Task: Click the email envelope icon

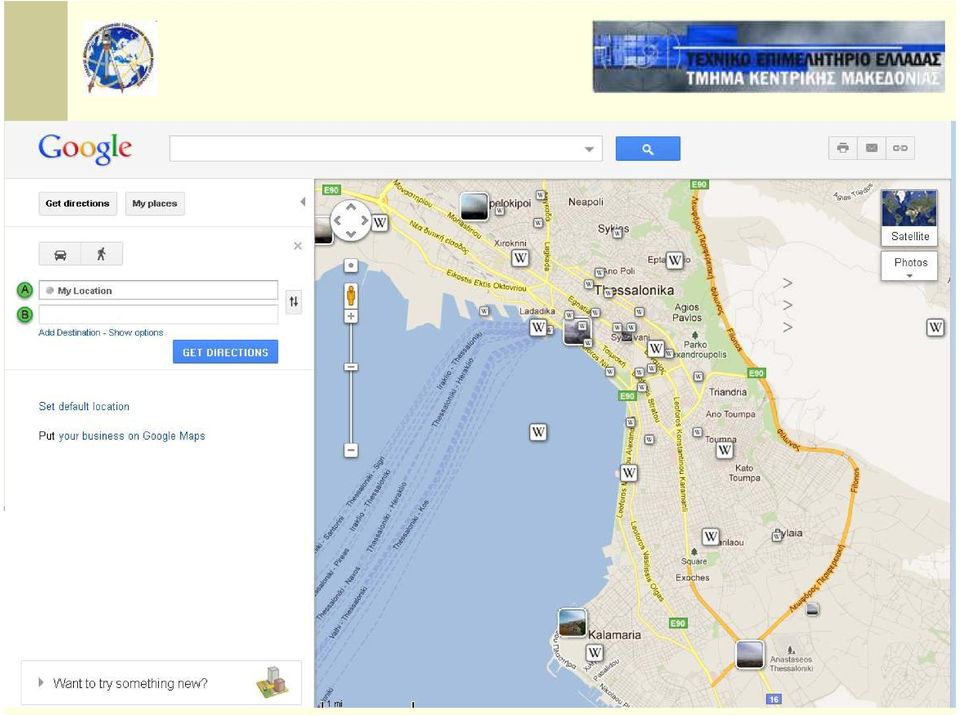Action: coord(872,148)
